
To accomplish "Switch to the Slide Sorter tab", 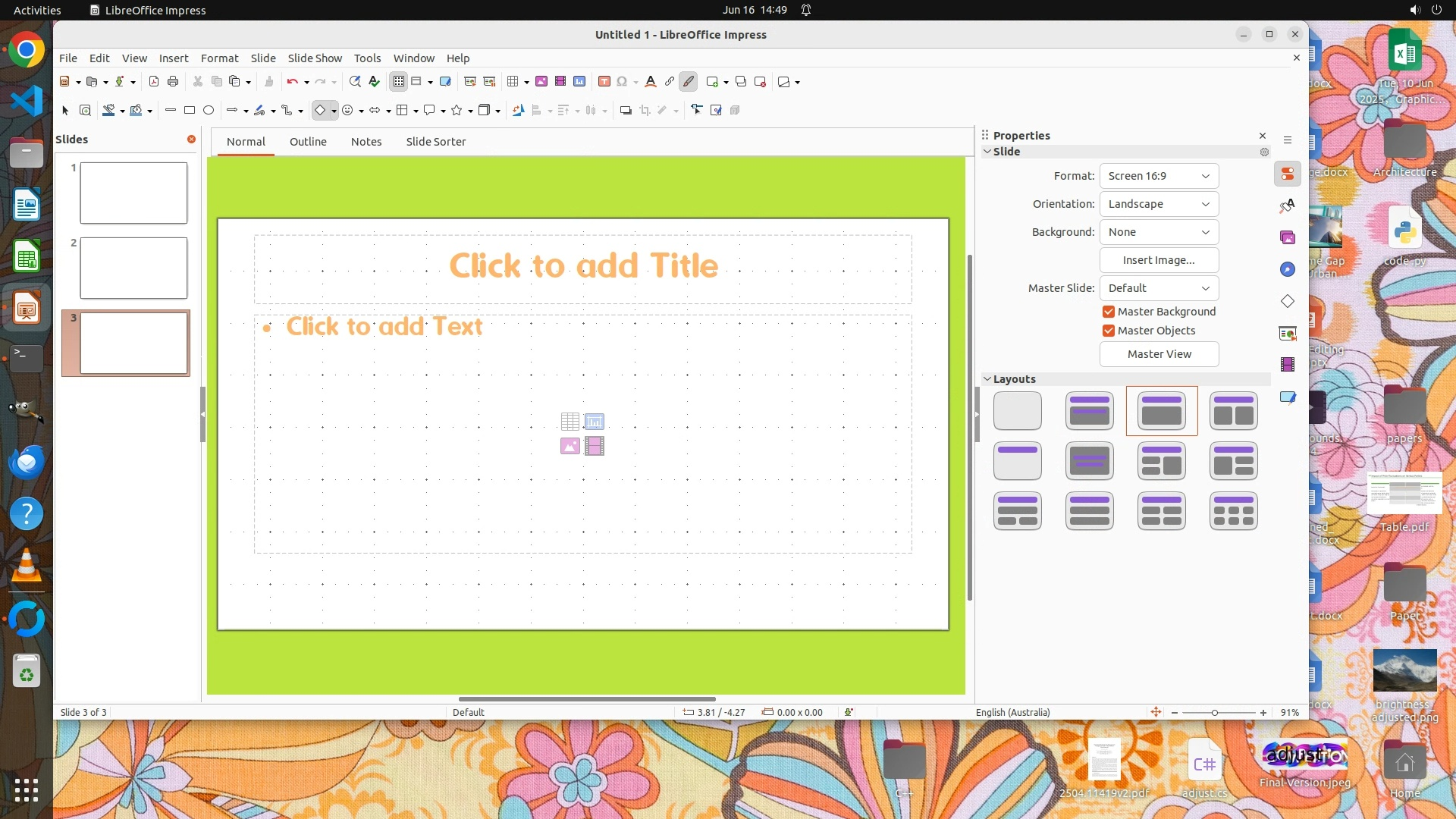I will click(x=435, y=142).
